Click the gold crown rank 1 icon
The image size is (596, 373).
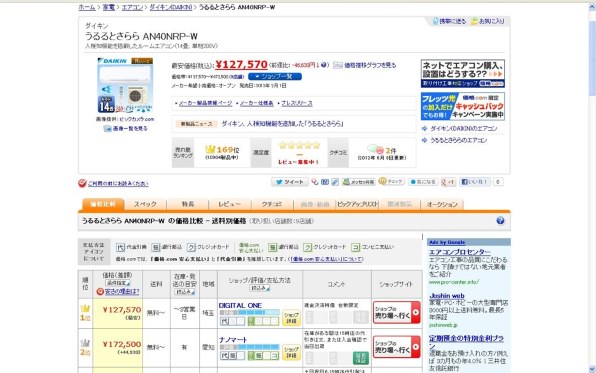[85, 308]
